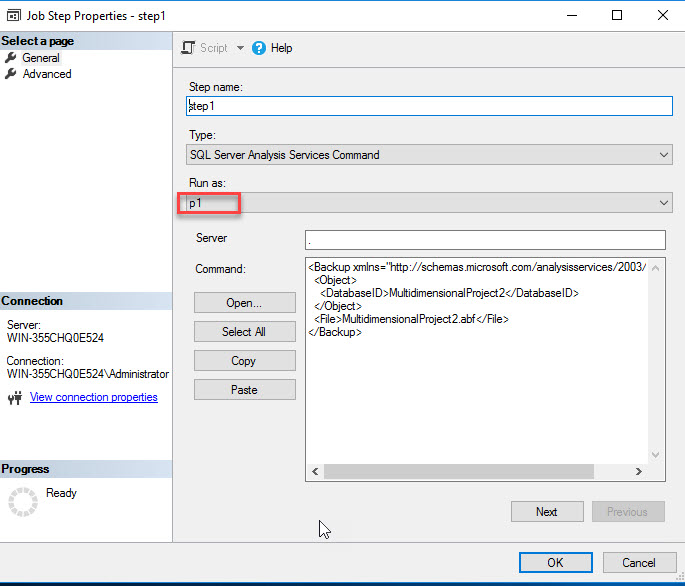Screen dimensions: 685x586
Task: Click the WIN-355CHQ0E524 server name text
Action: coord(55,338)
